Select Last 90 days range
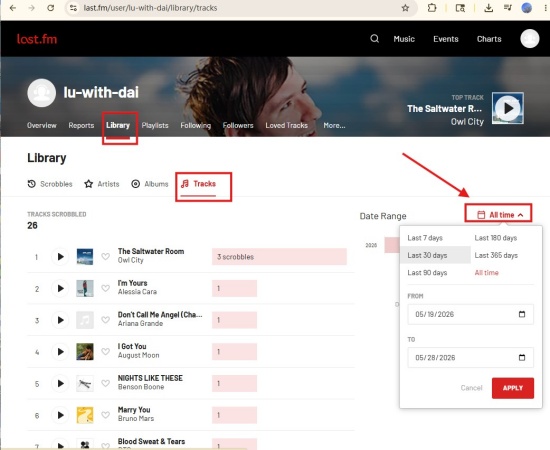Screen dimensions: 550x450 coord(427,273)
